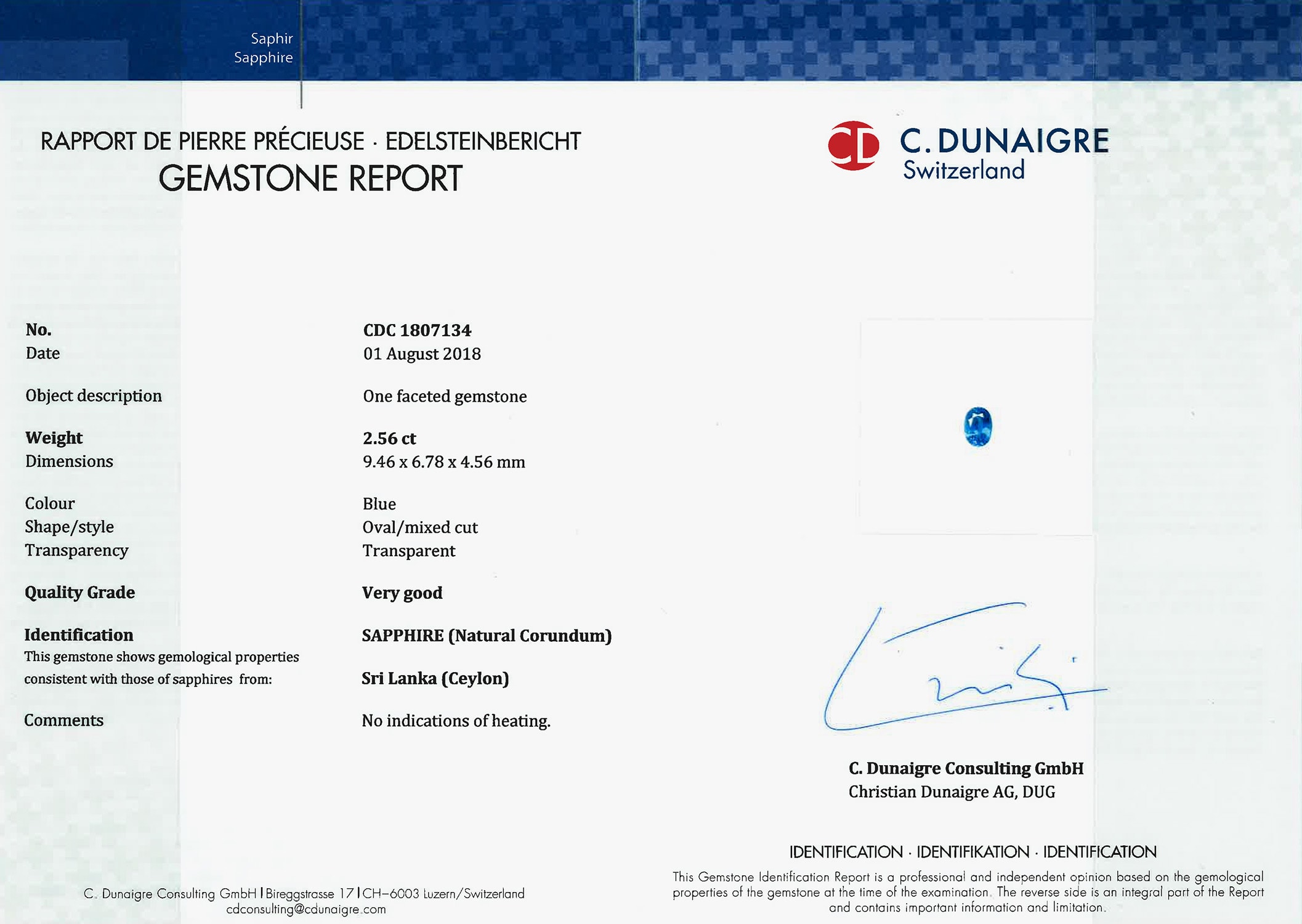The width and height of the screenshot is (1302, 924).
Task: Click the Very good quality grade
Action: click(x=402, y=593)
